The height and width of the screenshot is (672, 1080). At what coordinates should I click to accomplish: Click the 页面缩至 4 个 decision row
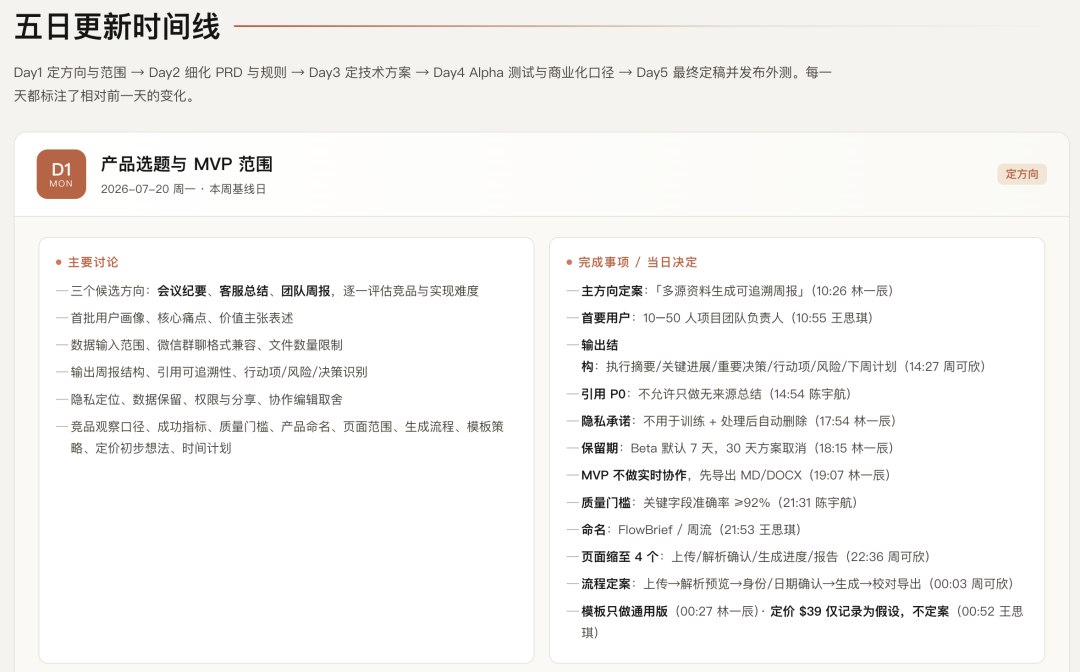point(748,556)
